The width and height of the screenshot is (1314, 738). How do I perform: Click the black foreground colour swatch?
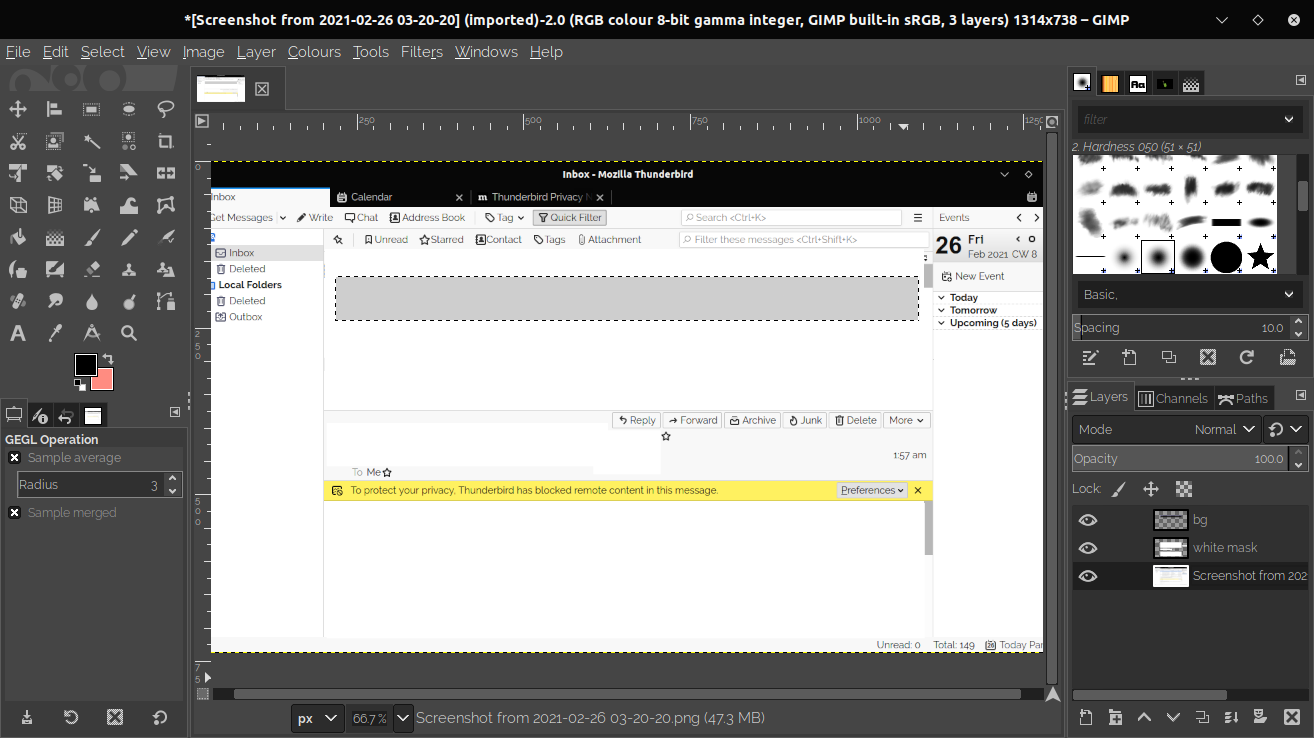coord(86,365)
